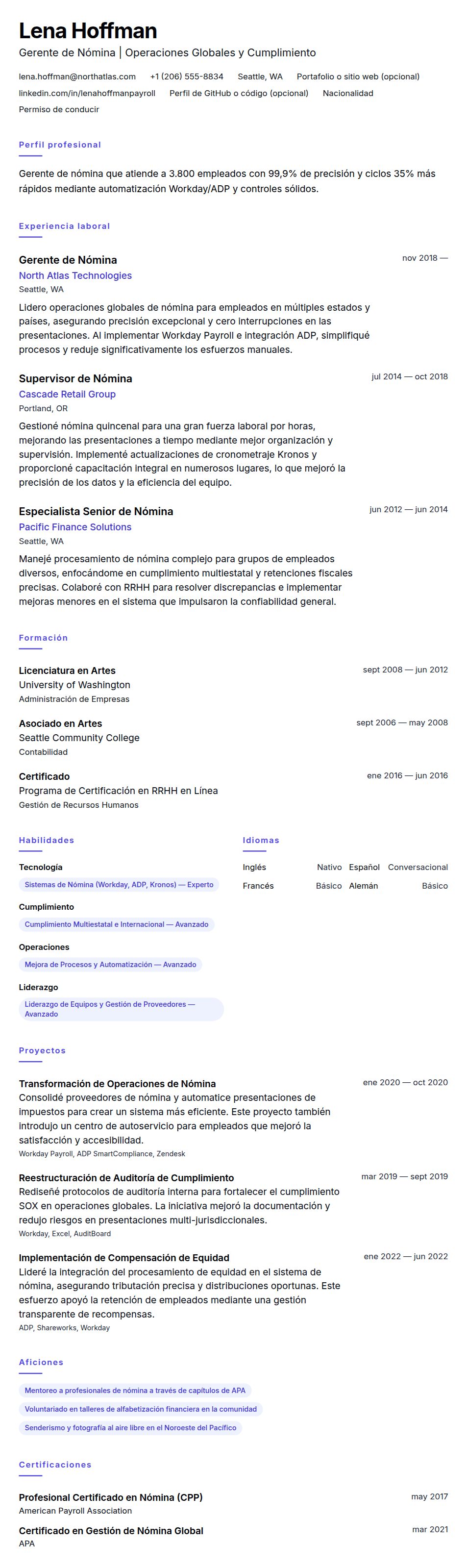Click Reestructuración de Auditoría de Cumplimiento project

tap(126, 1178)
